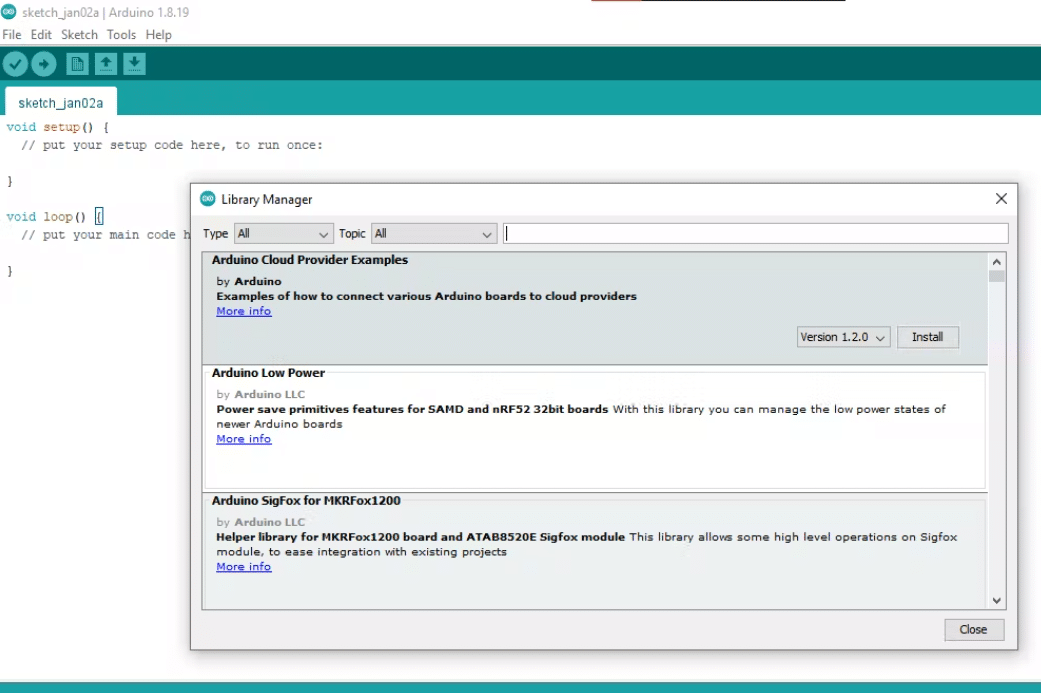Viewport: 1041px width, 693px height.
Task: Click the library search text field
Action: tap(755, 234)
